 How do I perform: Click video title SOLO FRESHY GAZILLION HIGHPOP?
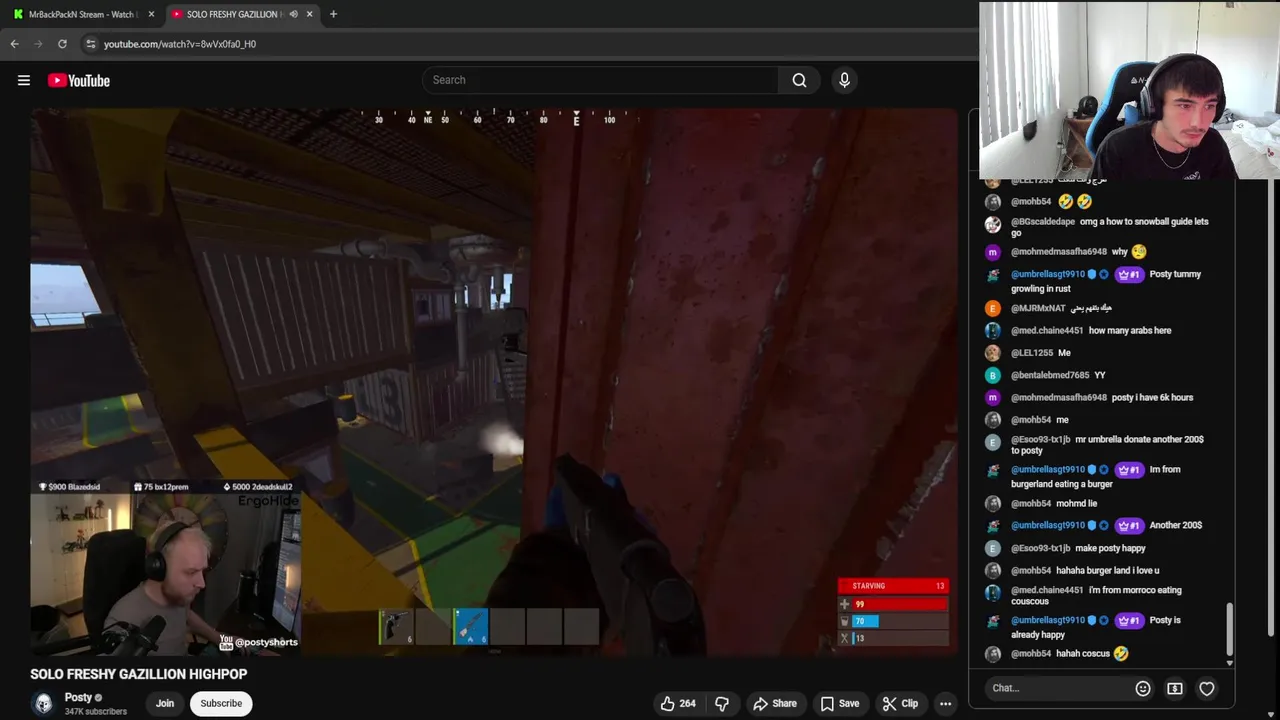point(138,674)
